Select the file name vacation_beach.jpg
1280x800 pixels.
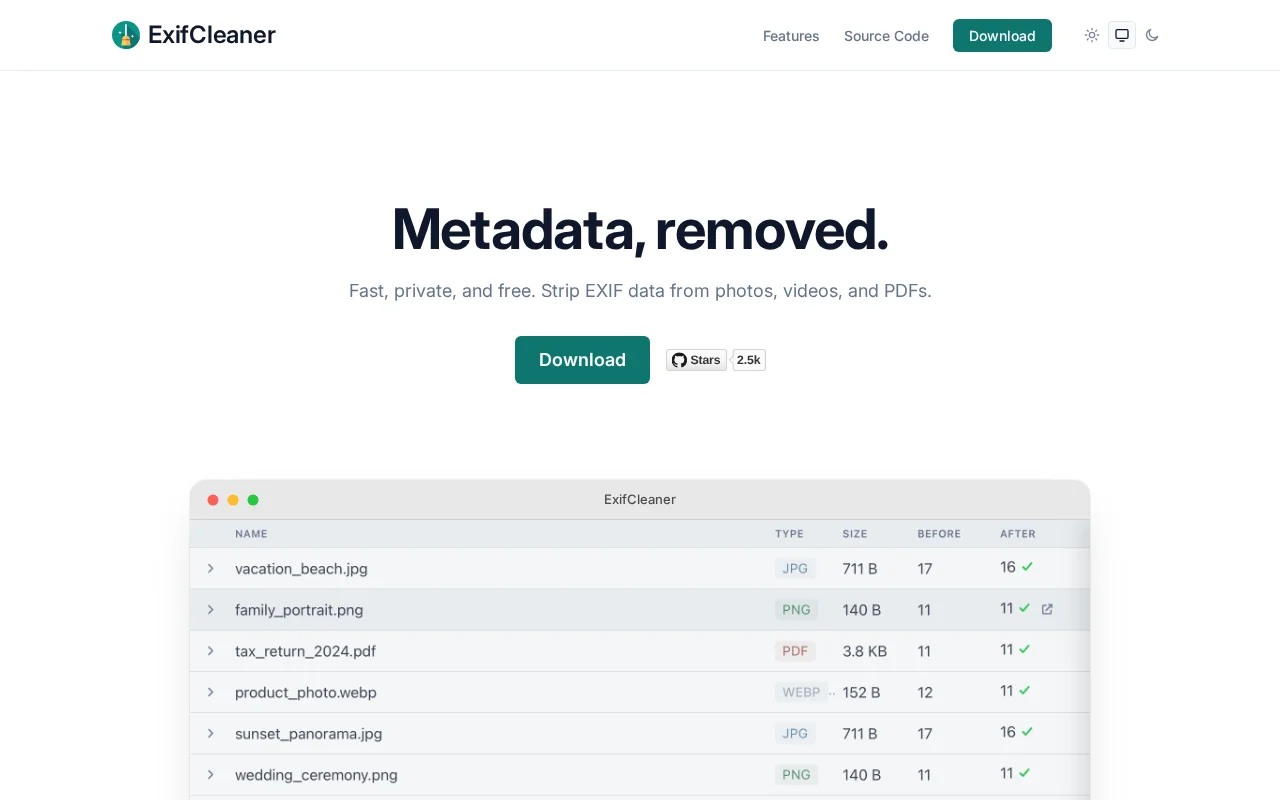[x=301, y=569]
